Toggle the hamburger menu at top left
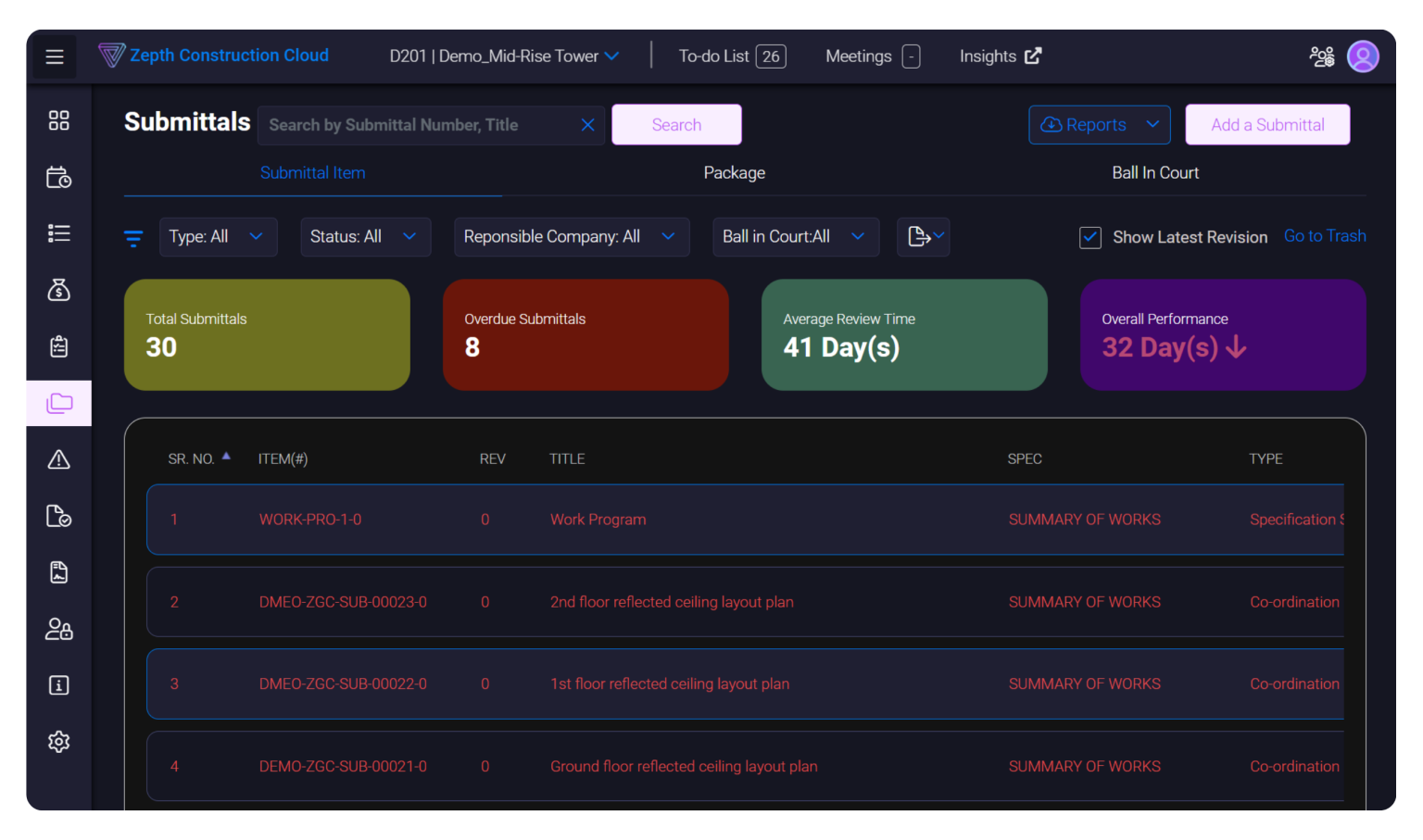 click(x=54, y=56)
